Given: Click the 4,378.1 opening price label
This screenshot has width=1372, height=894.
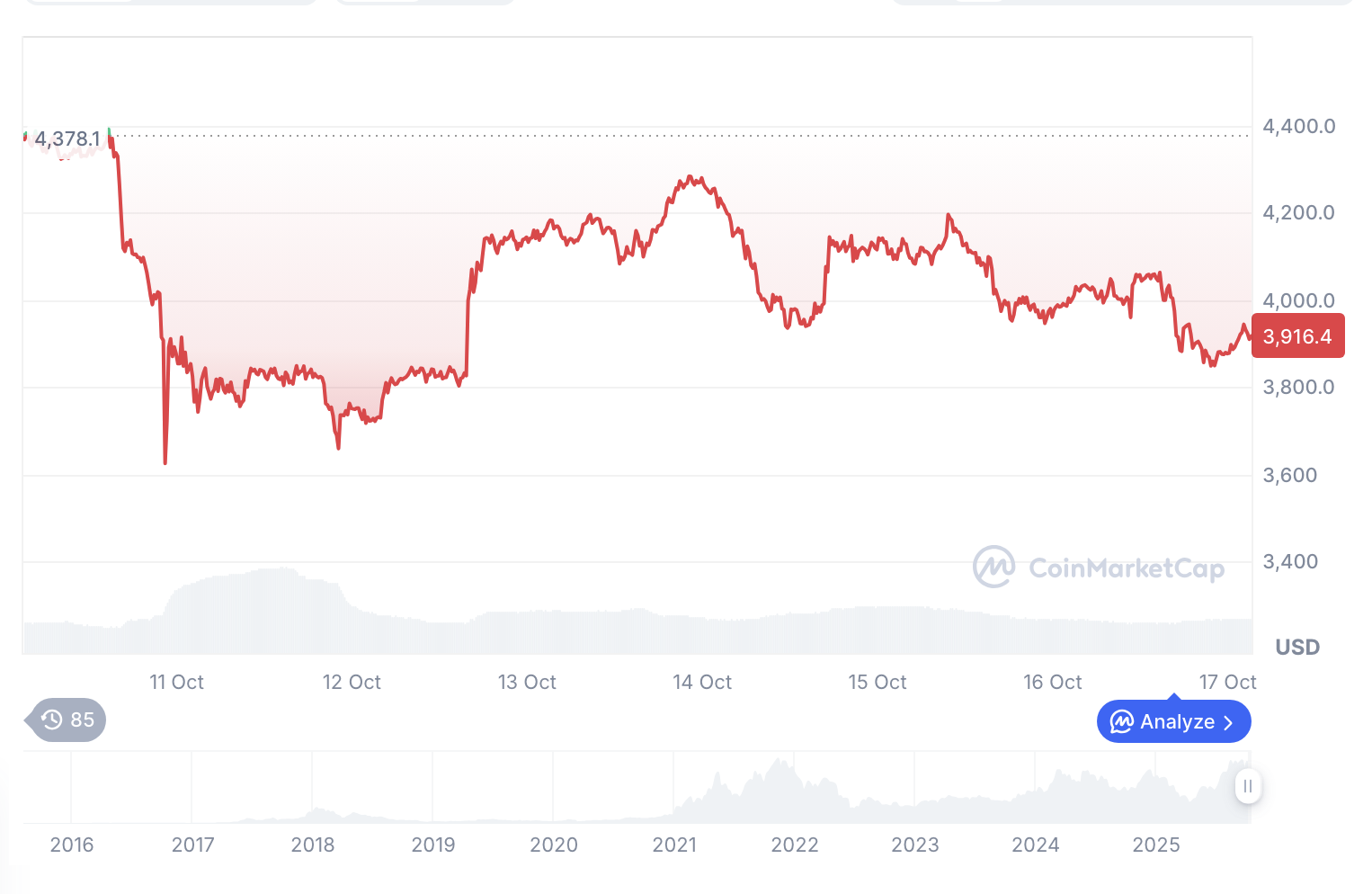Looking at the screenshot, I should click(67, 139).
